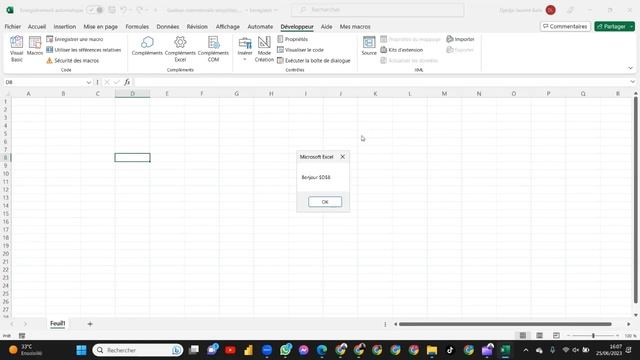This screenshot has width=640, height=360.
Task: Open Microsoft Edge from the taskbar
Action: 322,350
